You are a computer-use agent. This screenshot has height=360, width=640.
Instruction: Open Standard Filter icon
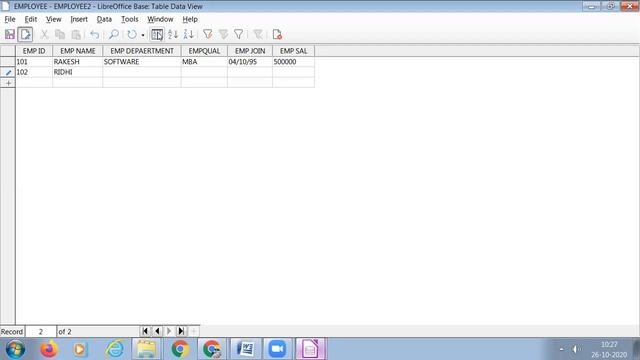(239, 35)
